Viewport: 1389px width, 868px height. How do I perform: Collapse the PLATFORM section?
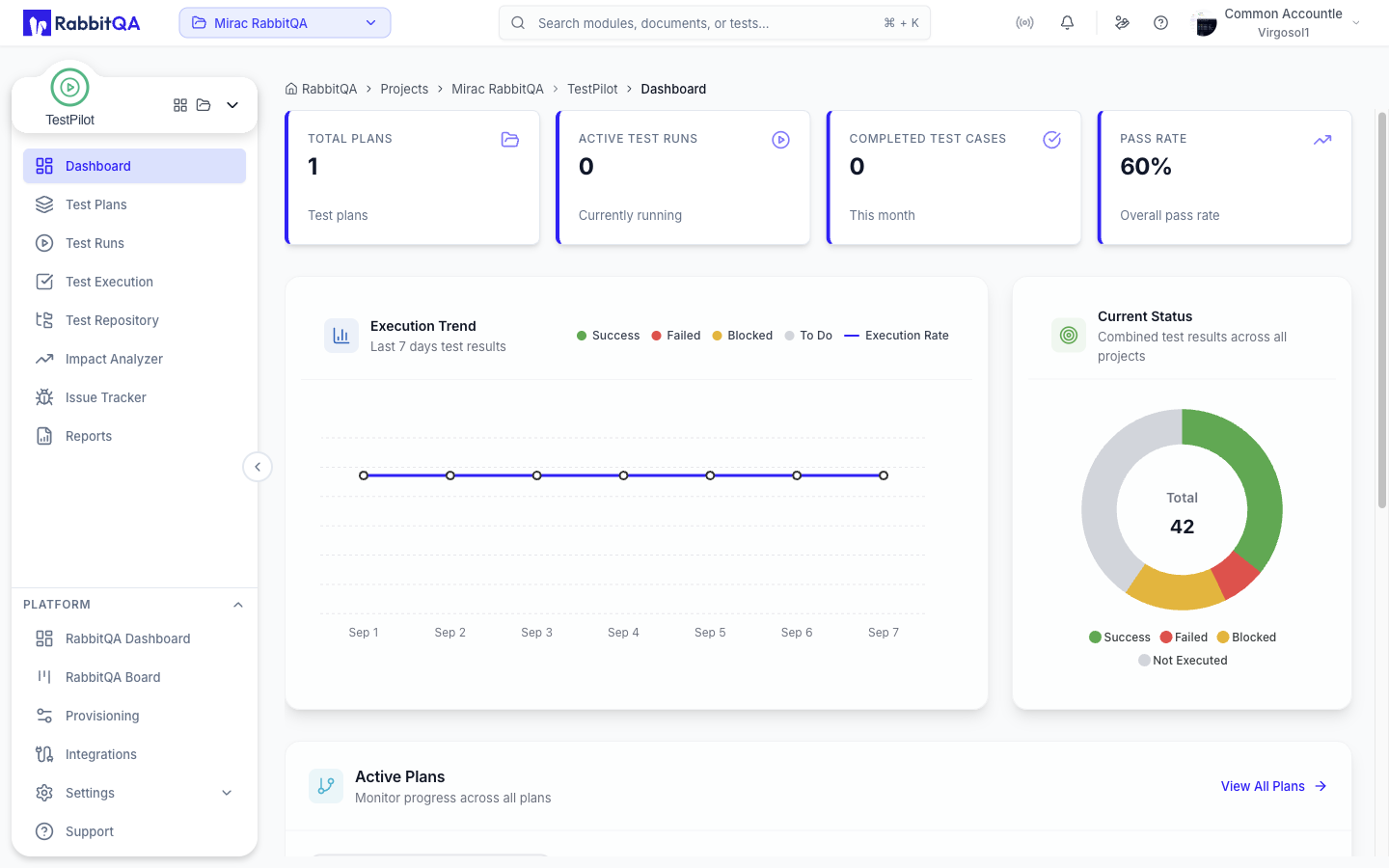coord(238,605)
